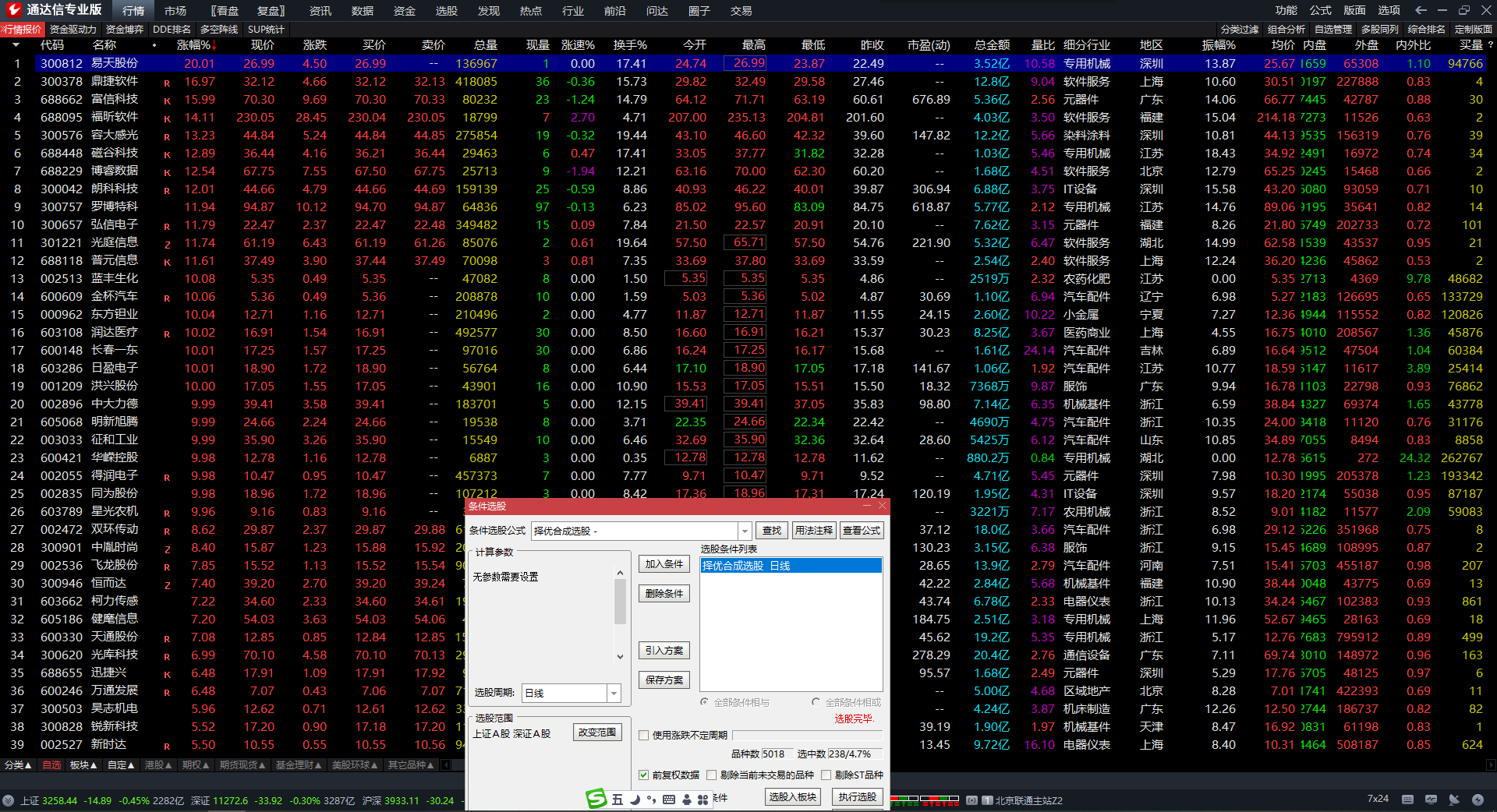Click 查看公式 button

[x=862, y=531]
